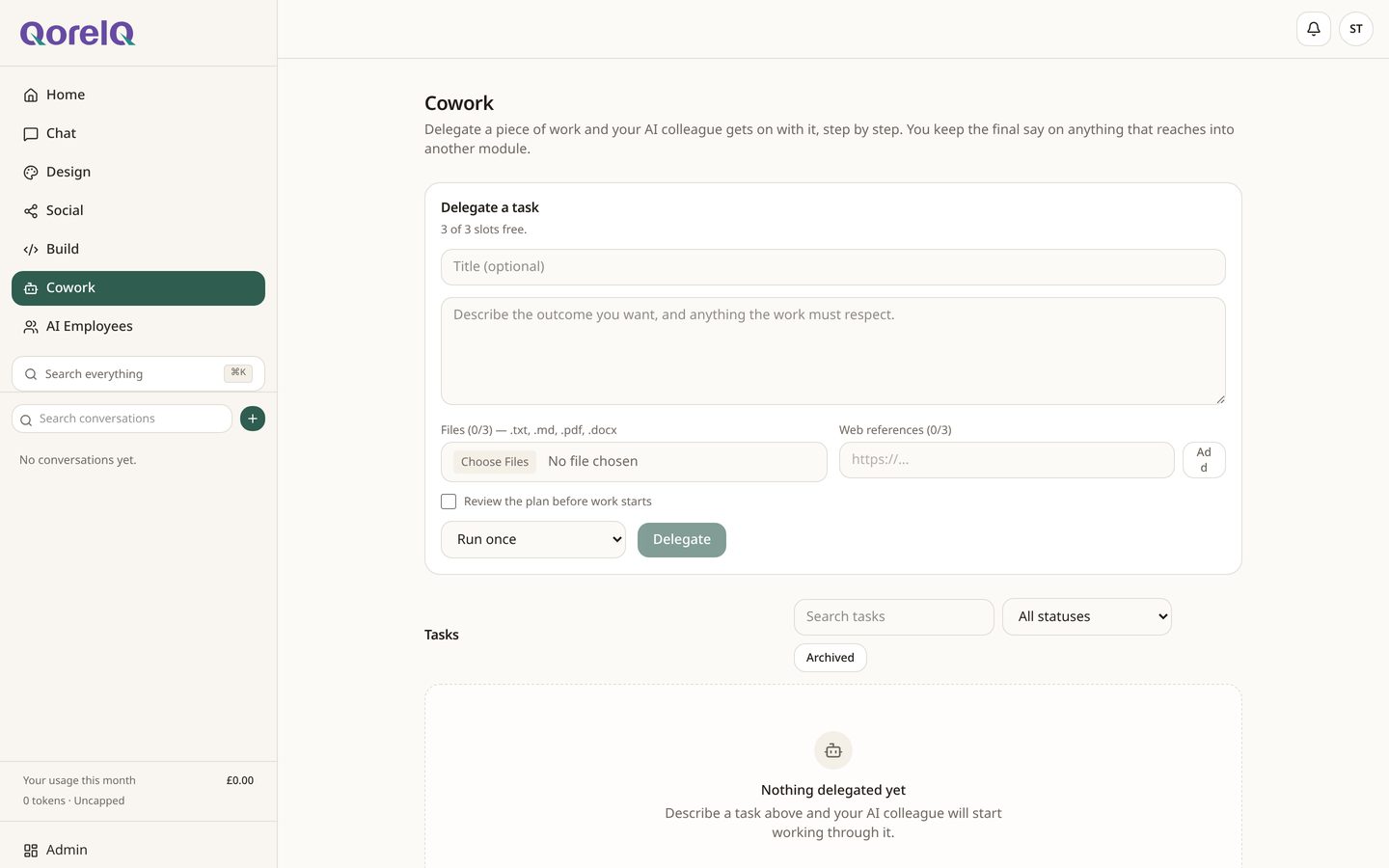
Task: Open Chat in the sidebar
Action: pos(138,133)
